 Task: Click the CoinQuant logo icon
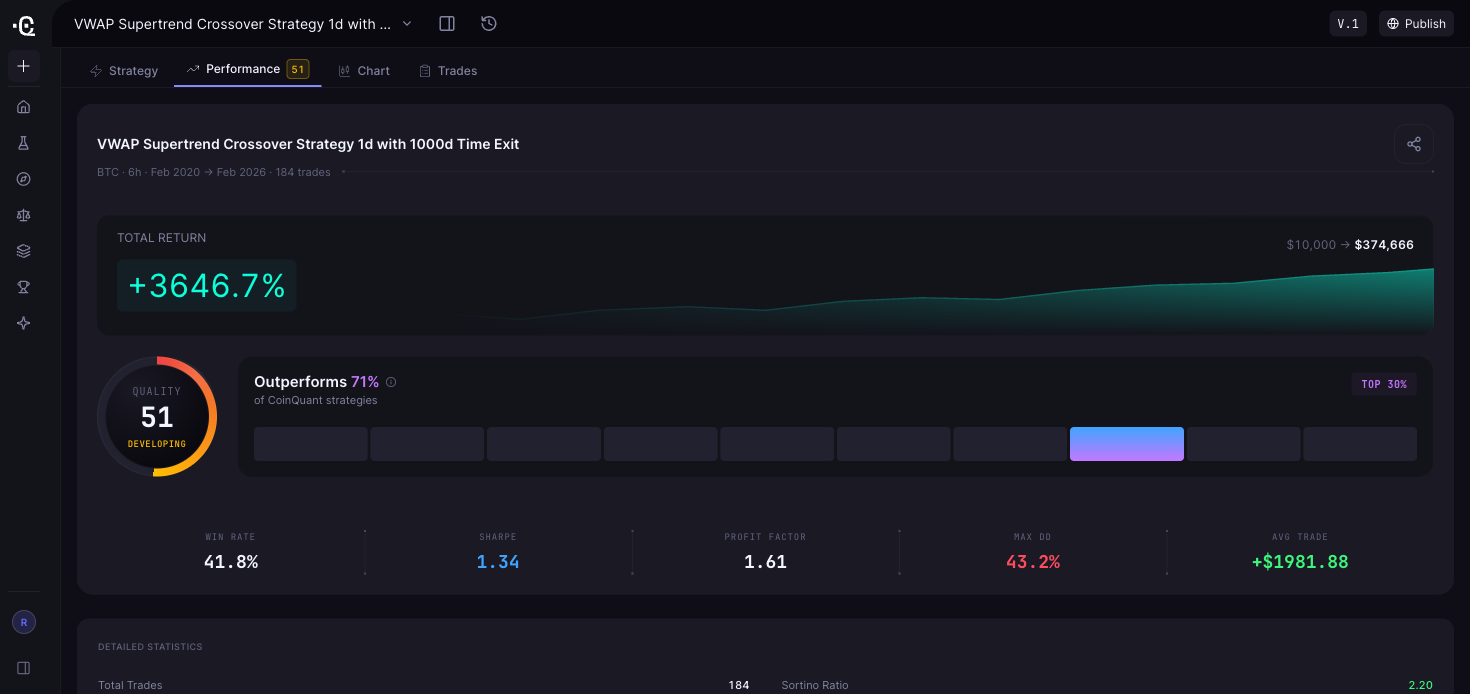[x=24, y=25]
